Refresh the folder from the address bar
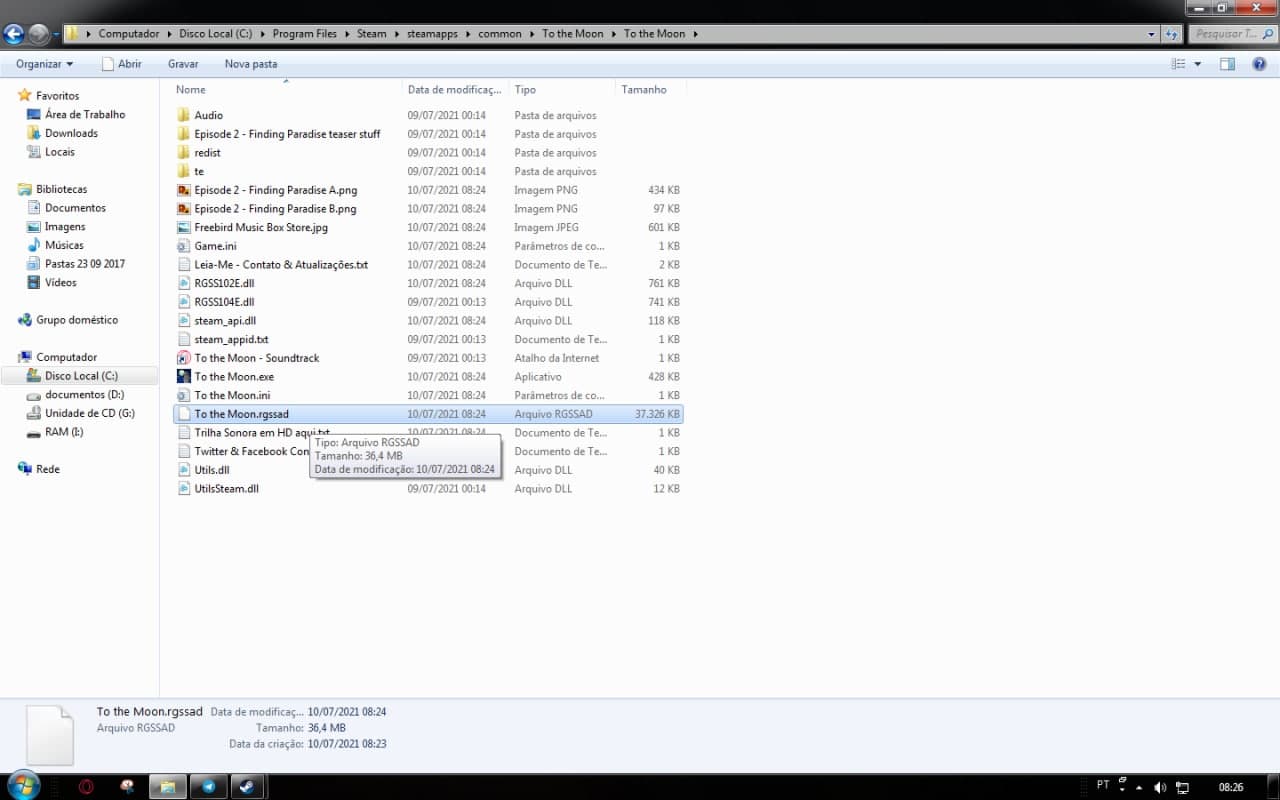The height and width of the screenshot is (800, 1280). click(x=1172, y=34)
